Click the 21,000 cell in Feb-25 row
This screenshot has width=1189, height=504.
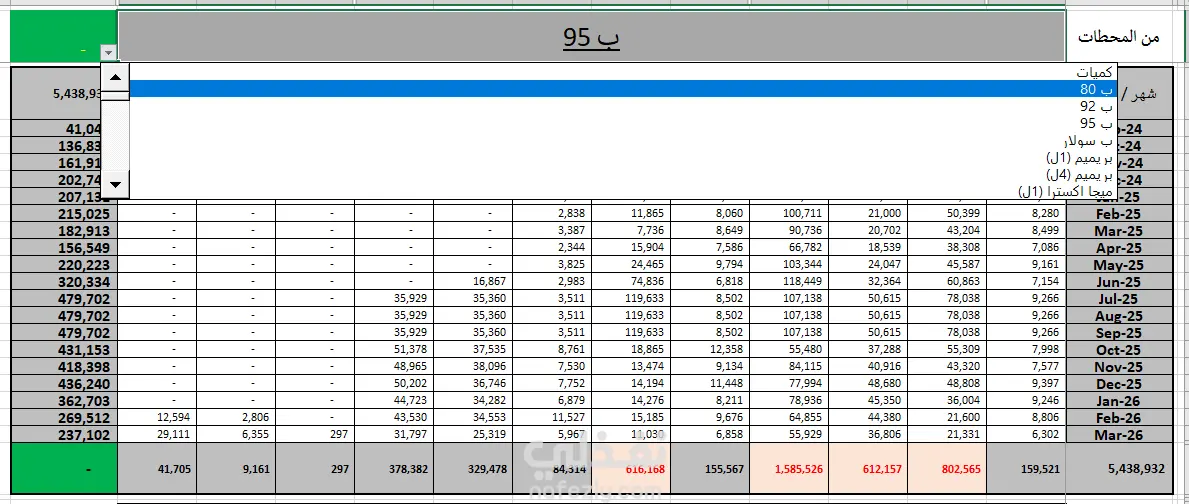[869, 214]
